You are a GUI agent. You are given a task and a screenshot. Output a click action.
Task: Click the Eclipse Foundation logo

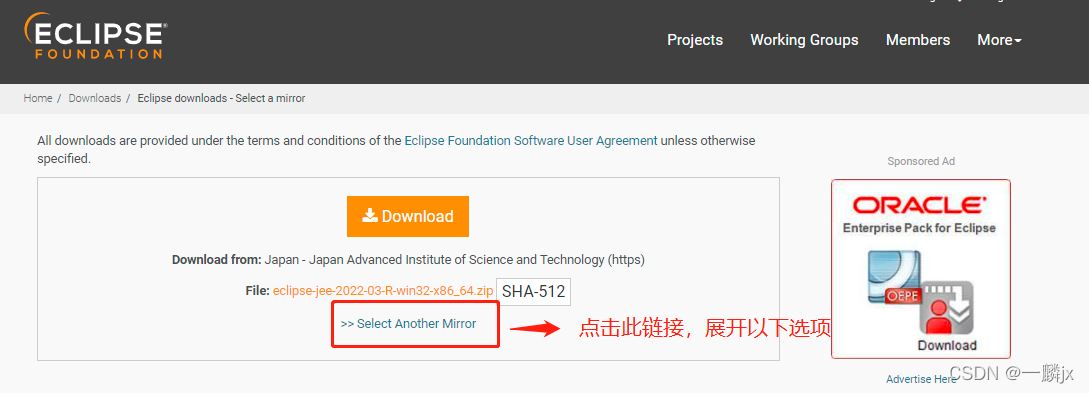(96, 35)
